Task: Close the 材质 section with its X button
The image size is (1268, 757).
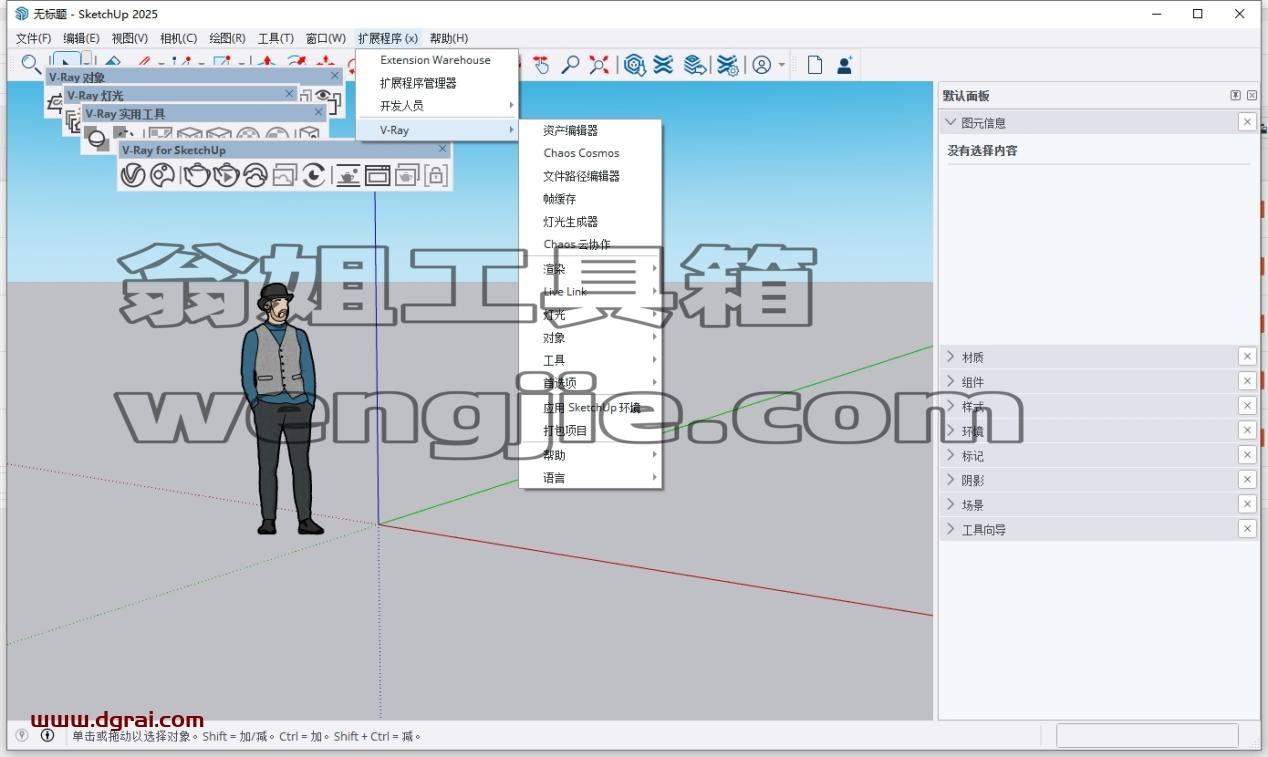Action: point(1247,356)
